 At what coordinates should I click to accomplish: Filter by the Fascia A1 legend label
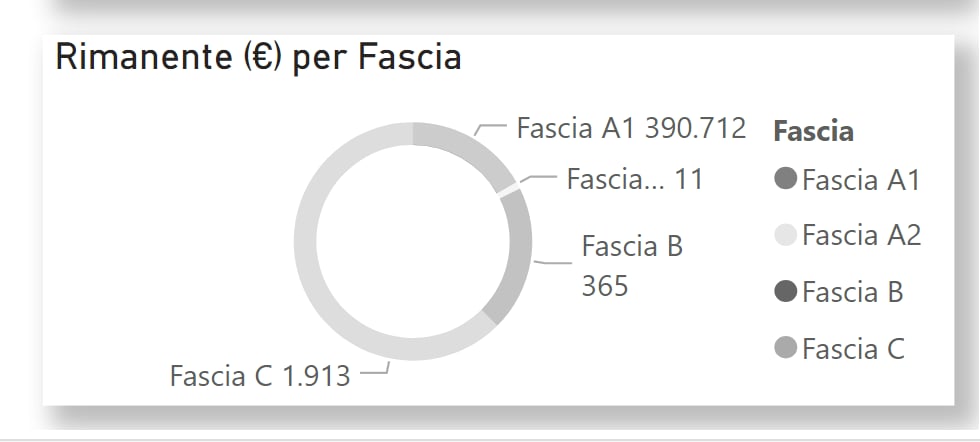(861, 180)
